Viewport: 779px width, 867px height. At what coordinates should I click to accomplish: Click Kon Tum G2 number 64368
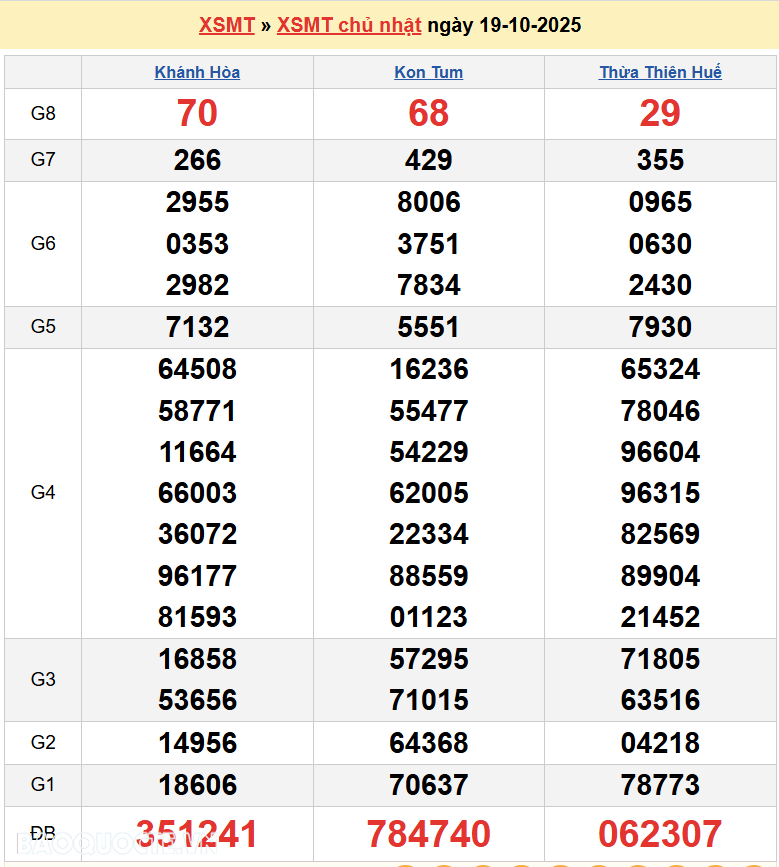pyautogui.click(x=428, y=743)
